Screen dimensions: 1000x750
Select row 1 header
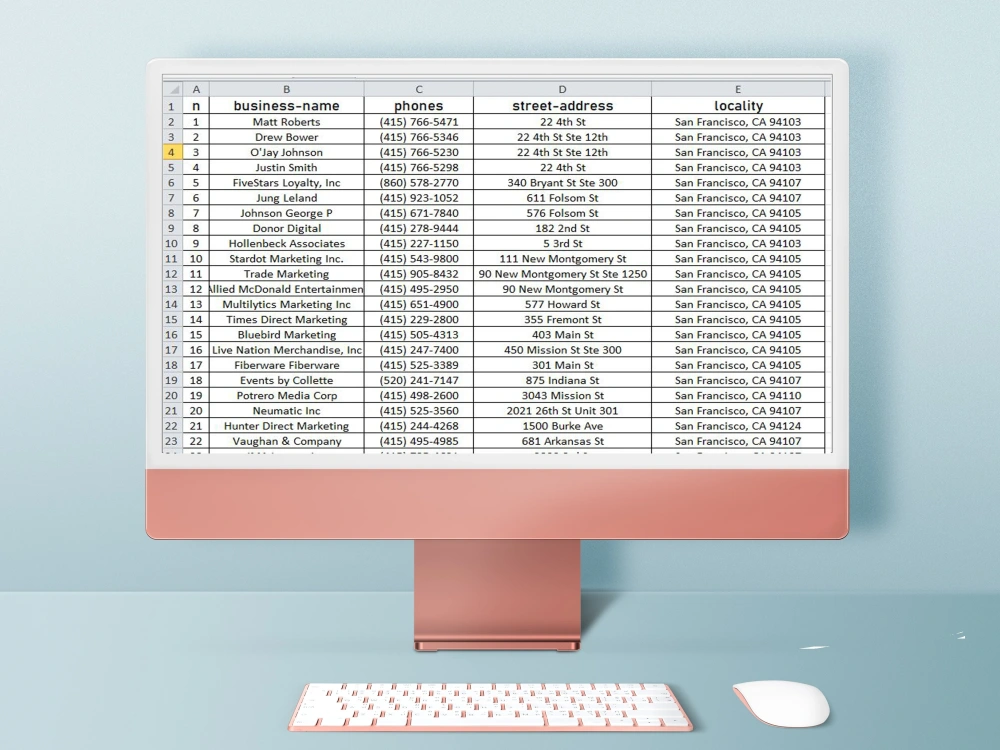pyautogui.click(x=173, y=106)
